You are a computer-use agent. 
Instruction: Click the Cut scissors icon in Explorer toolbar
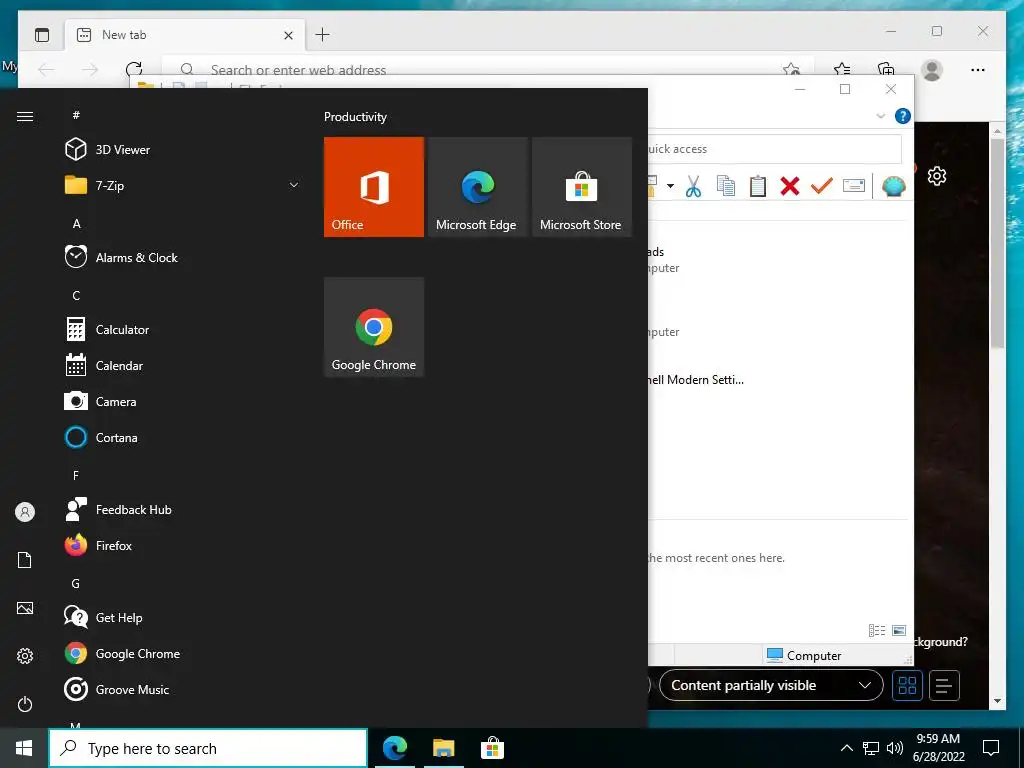(694, 186)
